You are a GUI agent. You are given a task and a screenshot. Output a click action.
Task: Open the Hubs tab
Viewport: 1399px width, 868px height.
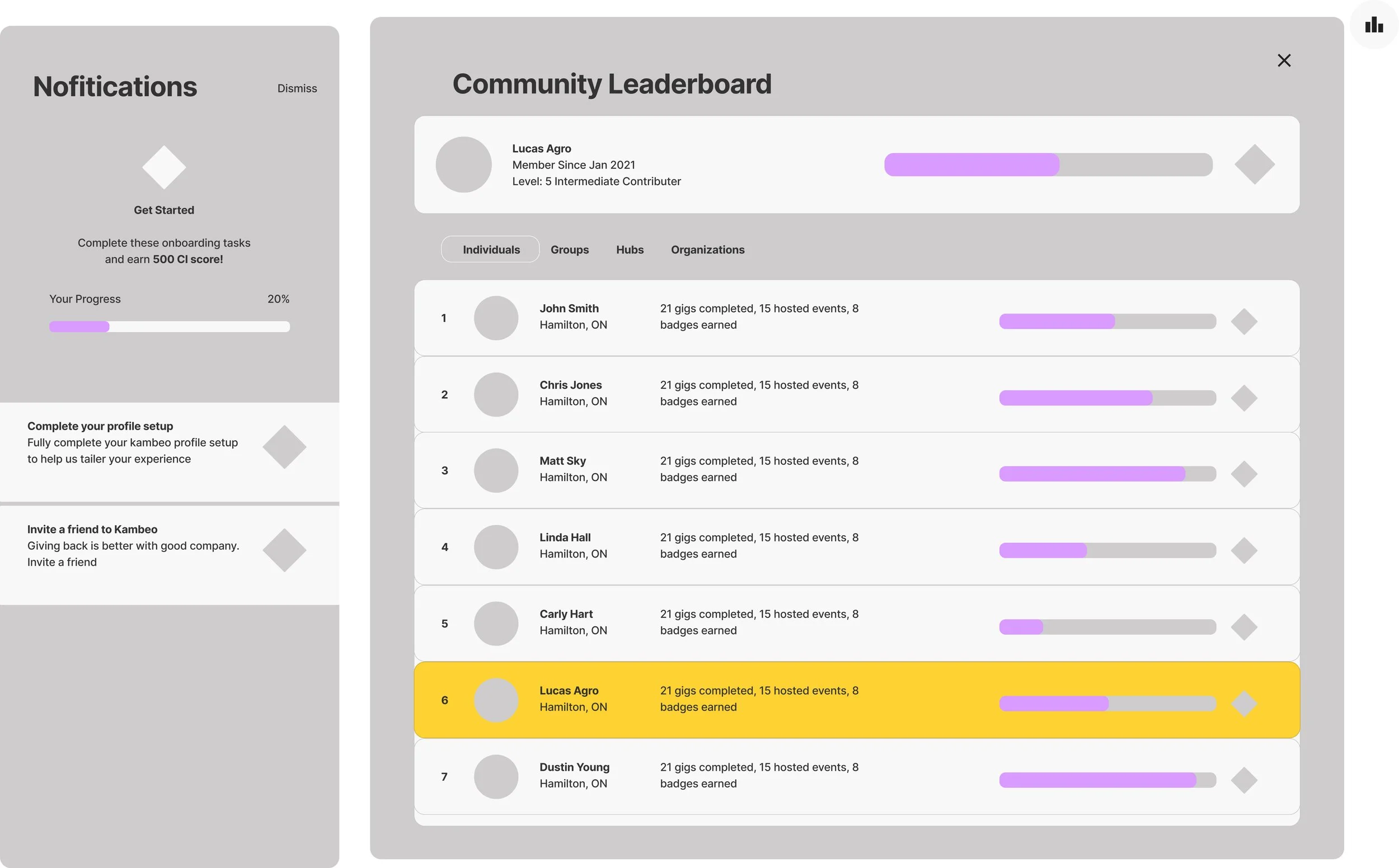tap(630, 249)
